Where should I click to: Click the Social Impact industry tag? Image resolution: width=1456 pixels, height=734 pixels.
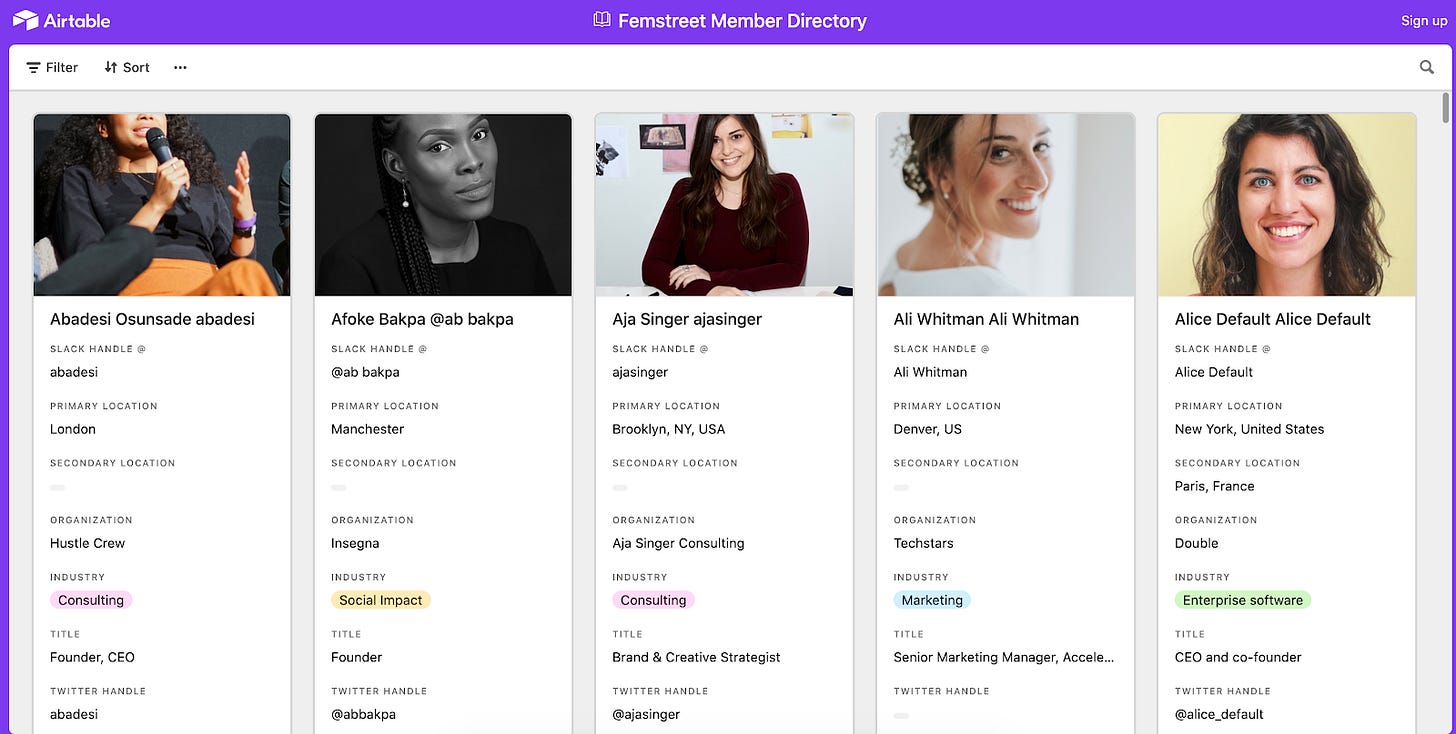[x=380, y=600]
